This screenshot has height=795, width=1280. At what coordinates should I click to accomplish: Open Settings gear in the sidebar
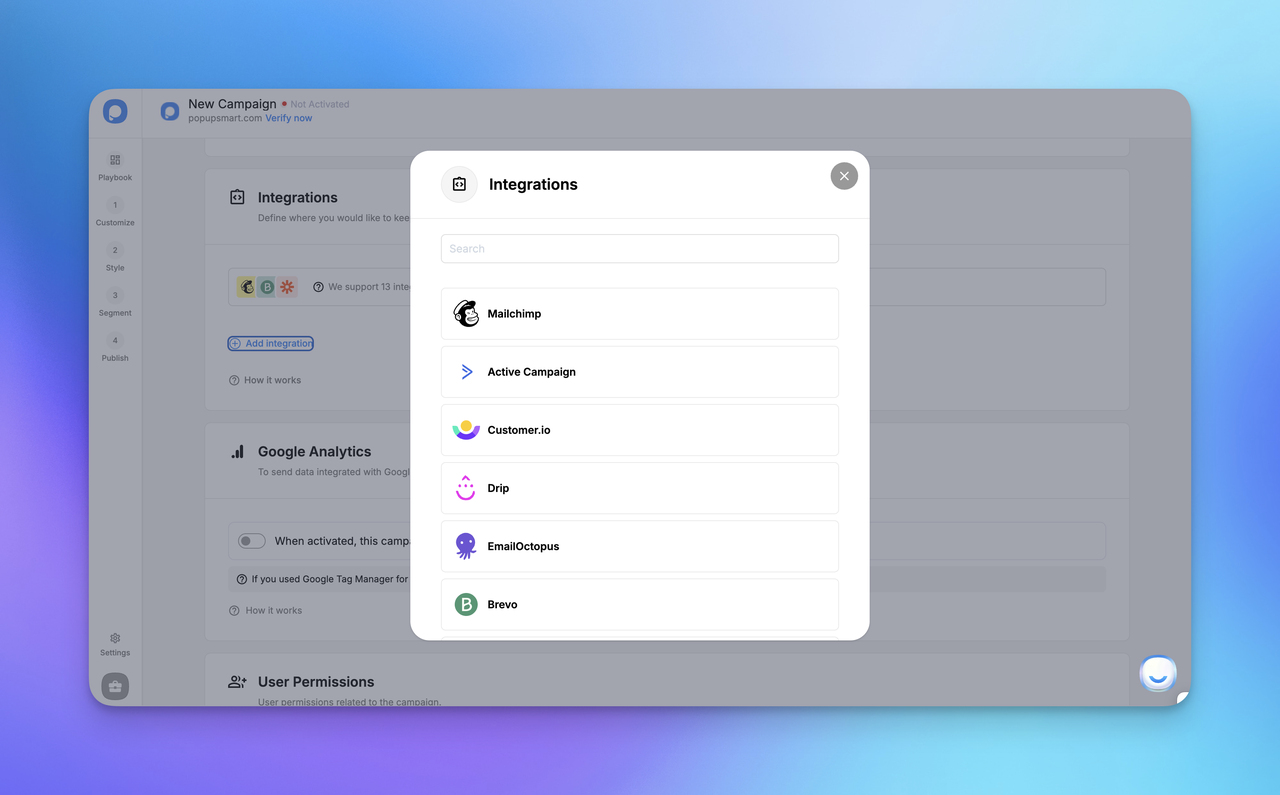click(x=115, y=644)
